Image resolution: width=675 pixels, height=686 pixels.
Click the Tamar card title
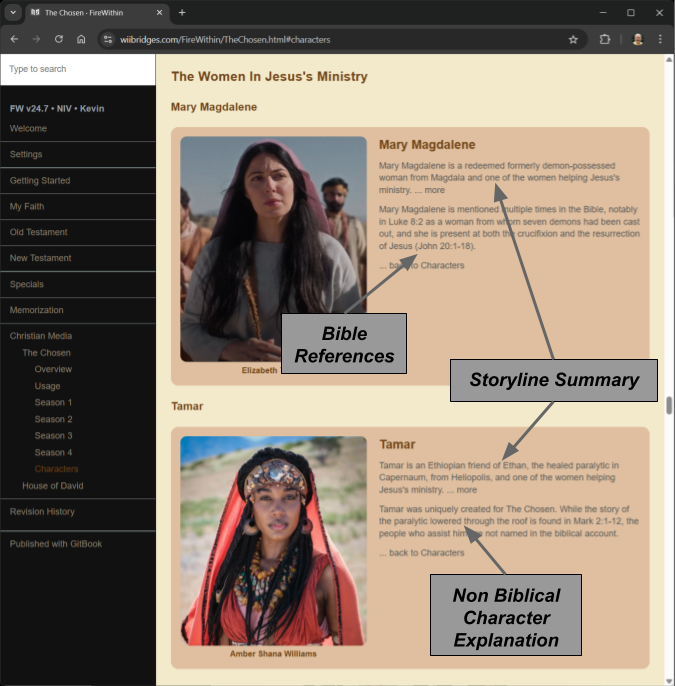(x=397, y=444)
